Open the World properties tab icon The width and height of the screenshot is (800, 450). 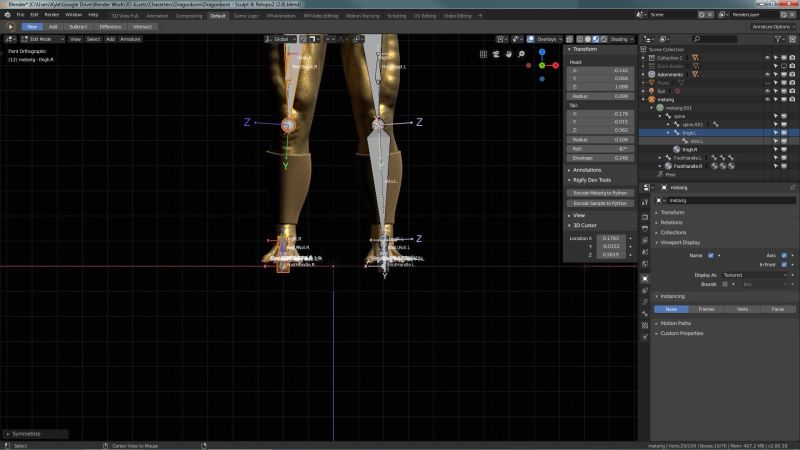(645, 264)
